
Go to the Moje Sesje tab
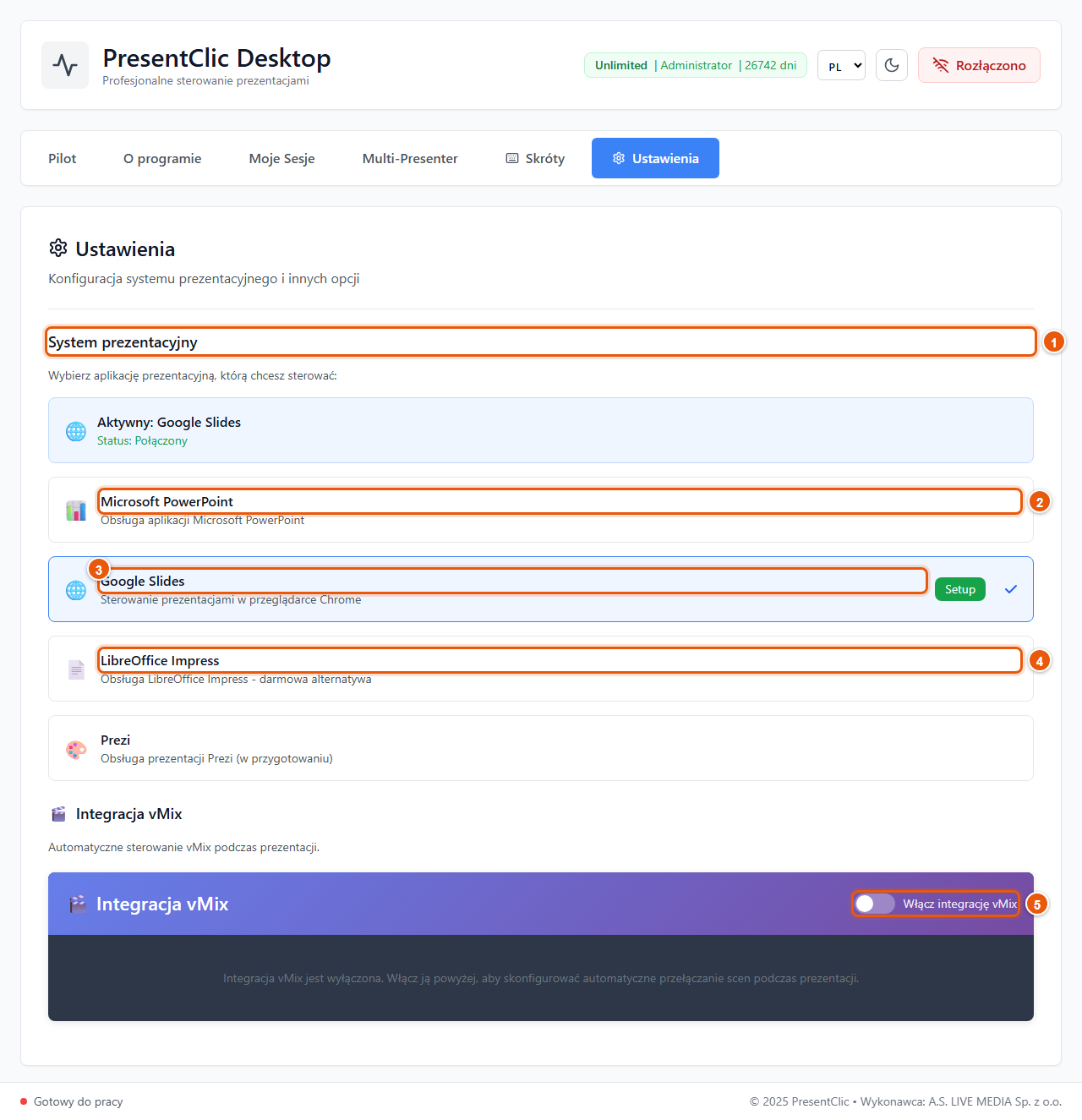coord(281,158)
